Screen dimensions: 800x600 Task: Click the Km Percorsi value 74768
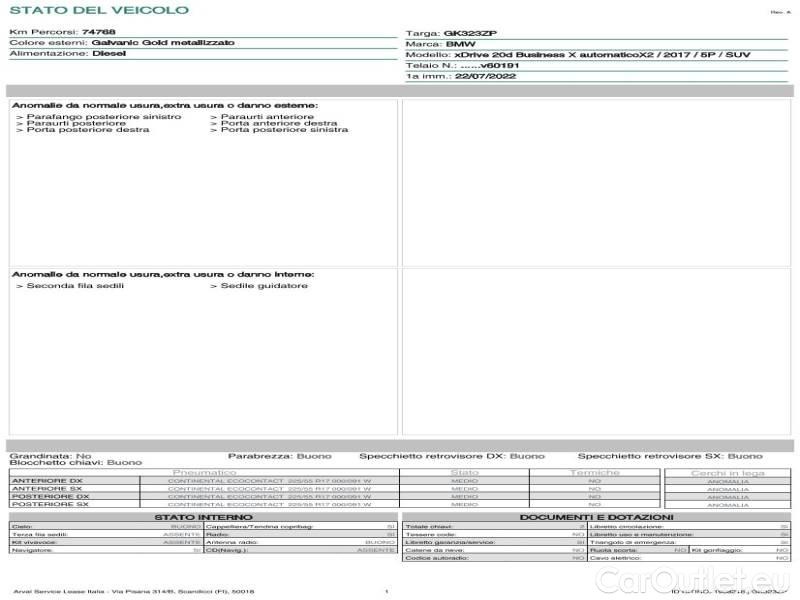98,33
